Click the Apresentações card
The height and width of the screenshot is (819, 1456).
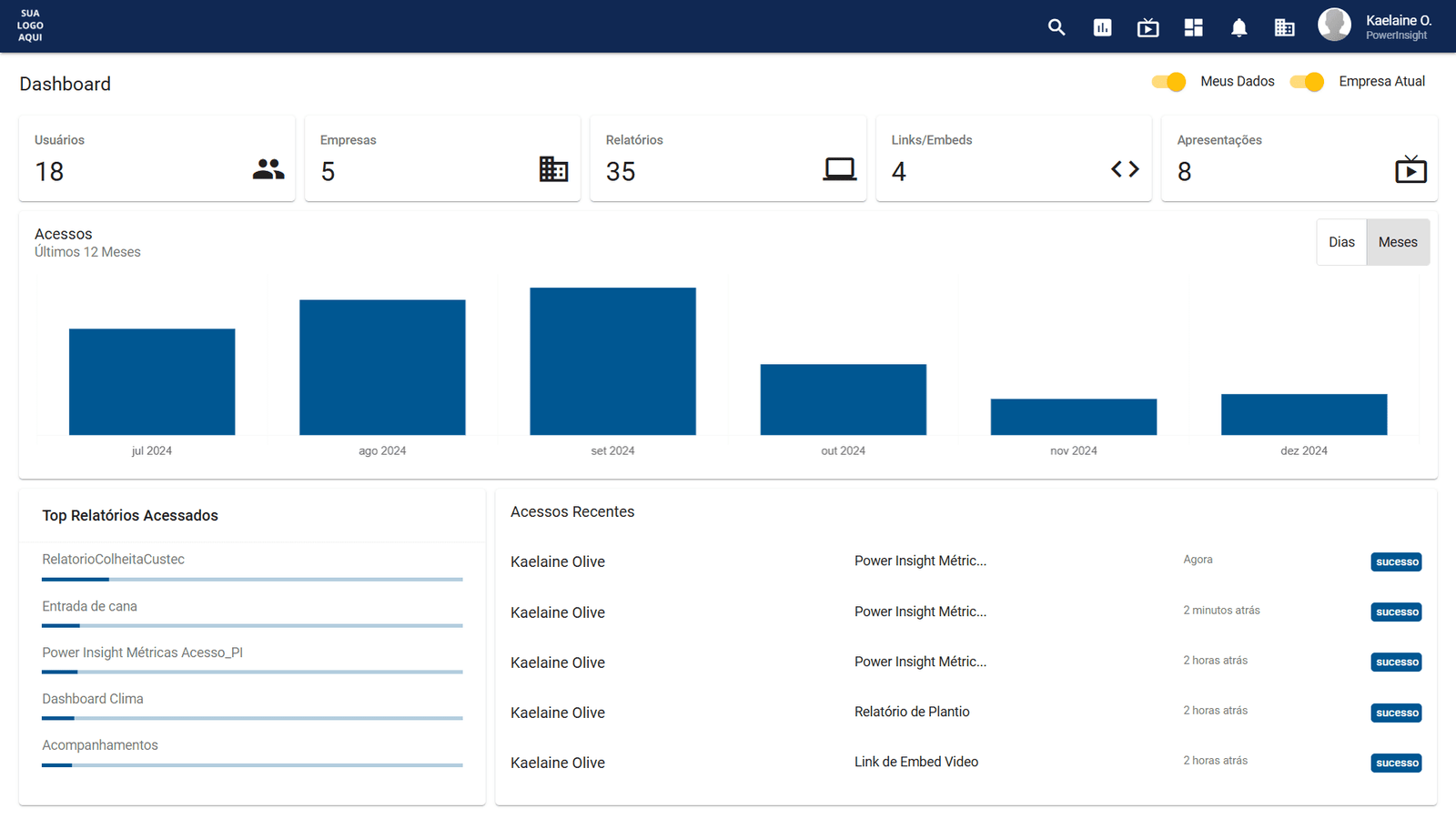[1299, 158]
